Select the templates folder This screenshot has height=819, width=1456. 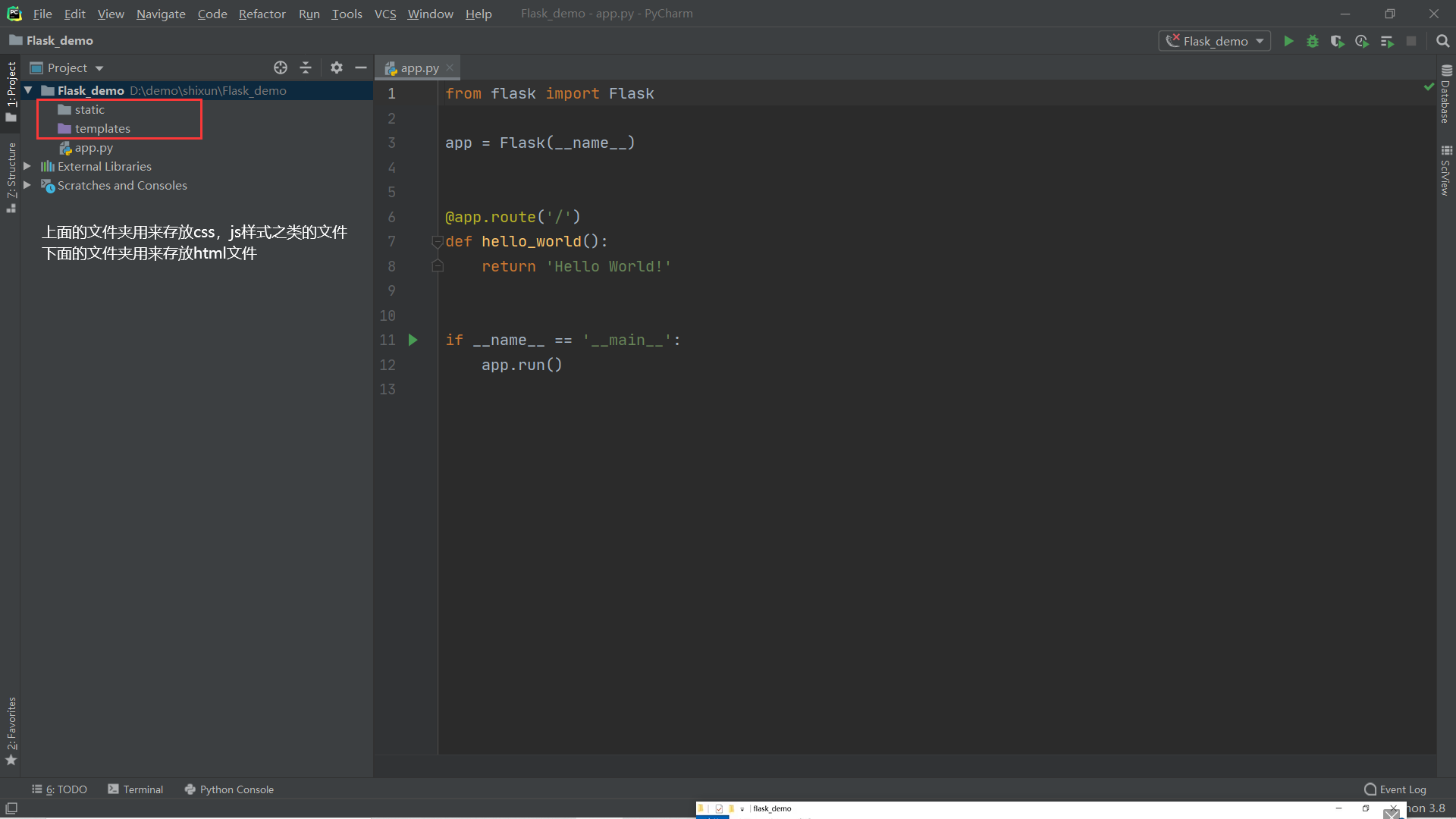pos(102,129)
